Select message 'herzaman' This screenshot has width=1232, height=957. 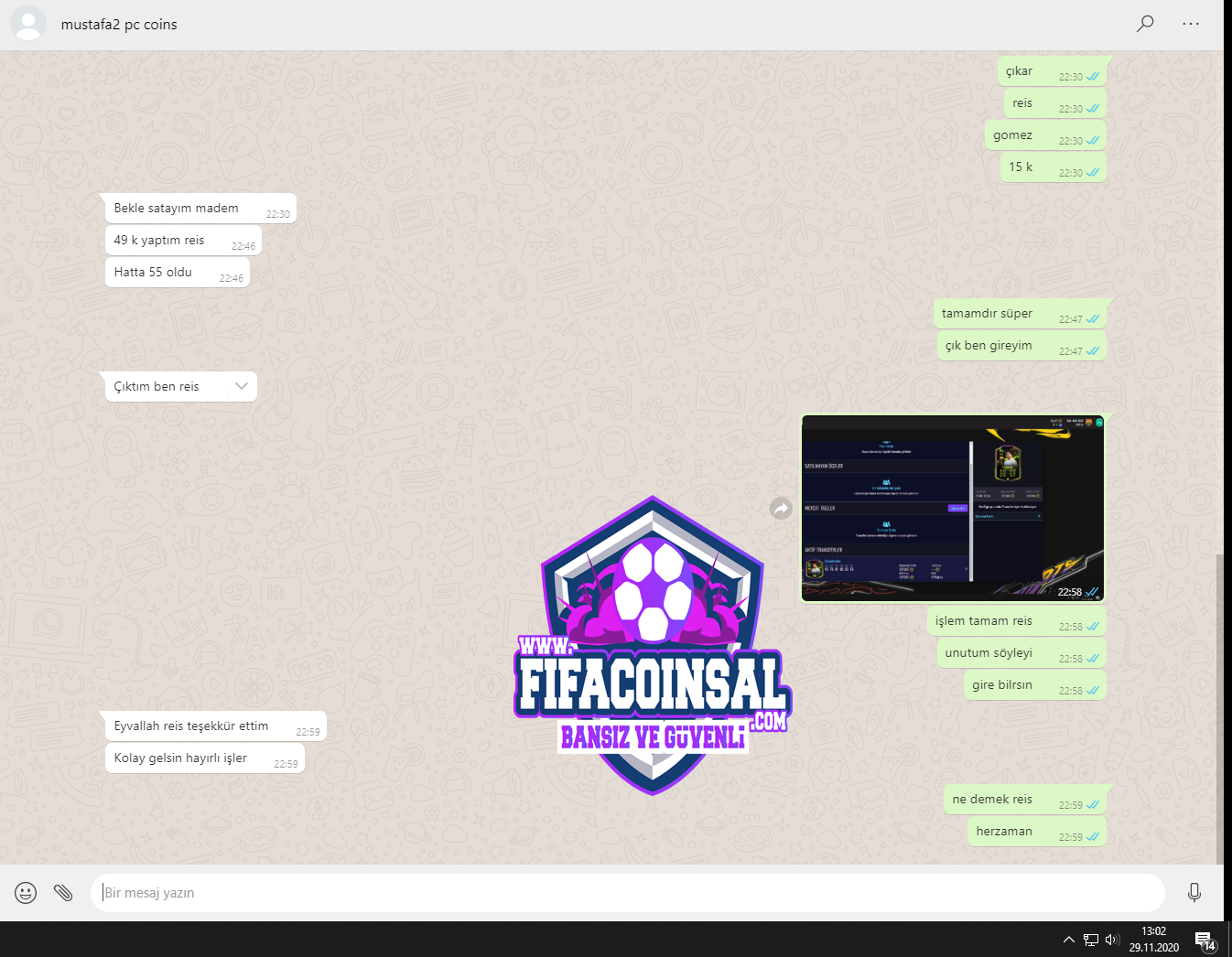[x=1037, y=831]
